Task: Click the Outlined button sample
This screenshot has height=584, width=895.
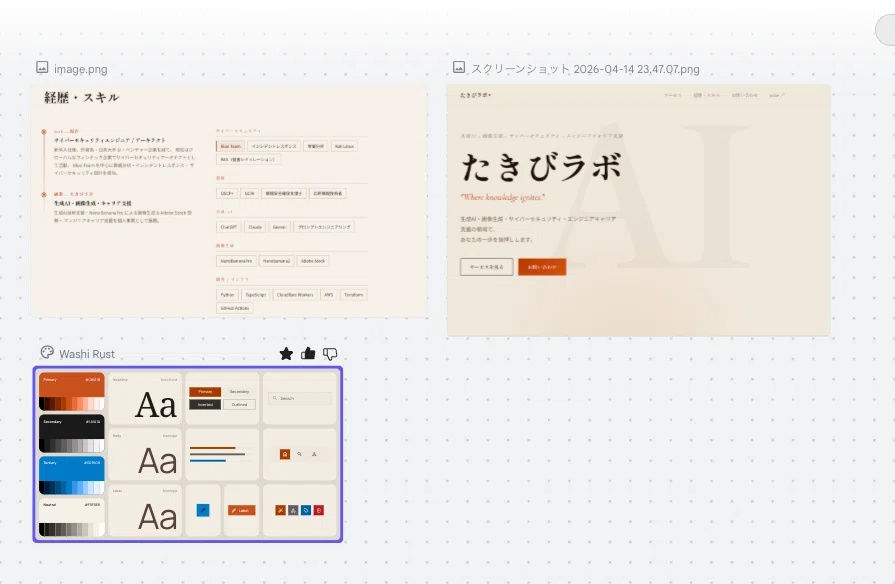Action: (239, 404)
